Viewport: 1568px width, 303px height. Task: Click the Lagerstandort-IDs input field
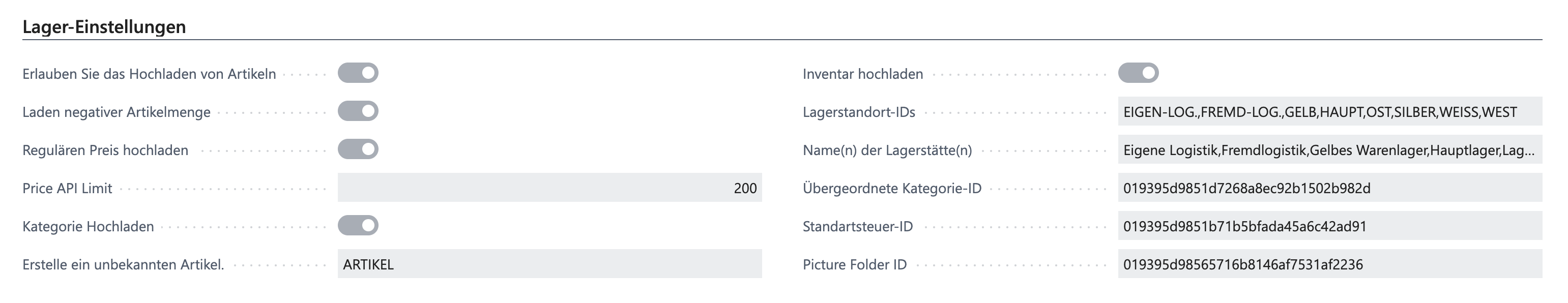[1329, 112]
